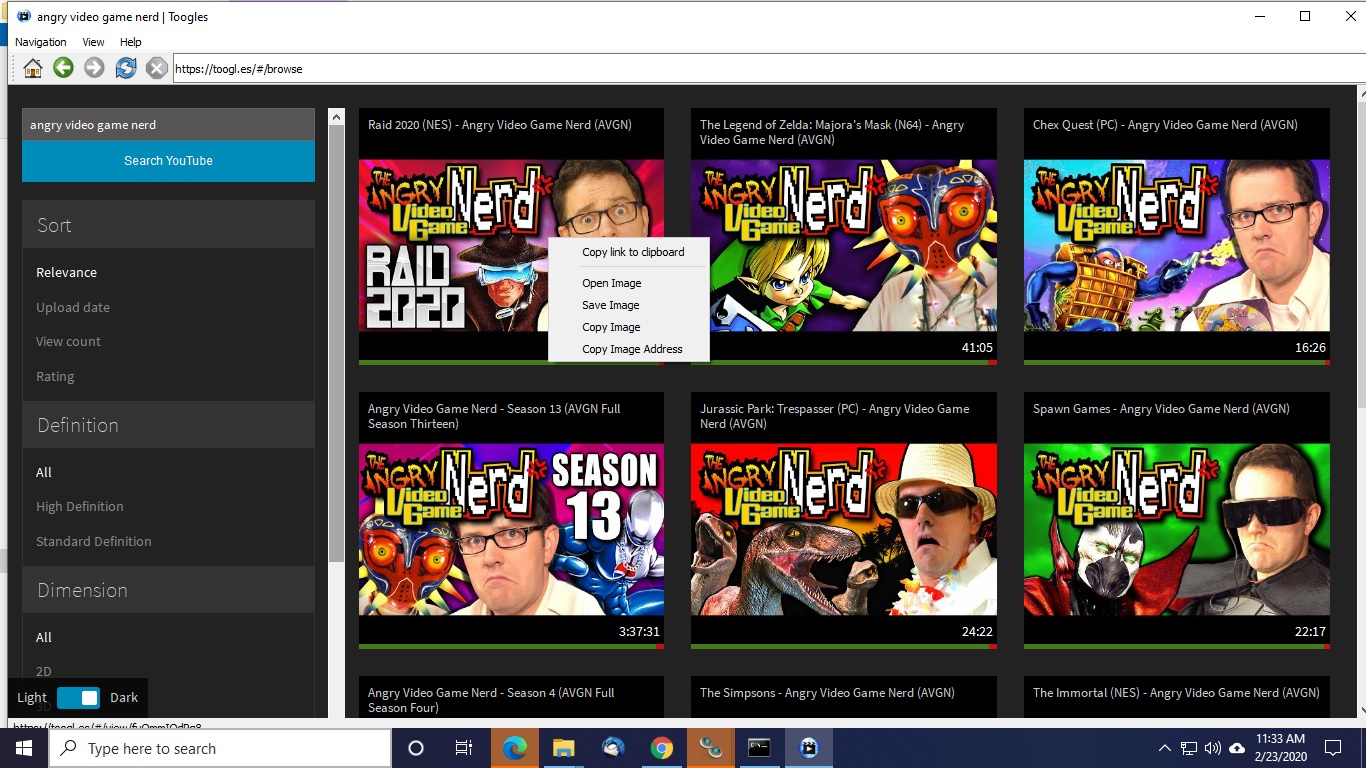Viewport: 1366px width, 768px height.
Task: Open the volume control icon
Action: point(1213,748)
